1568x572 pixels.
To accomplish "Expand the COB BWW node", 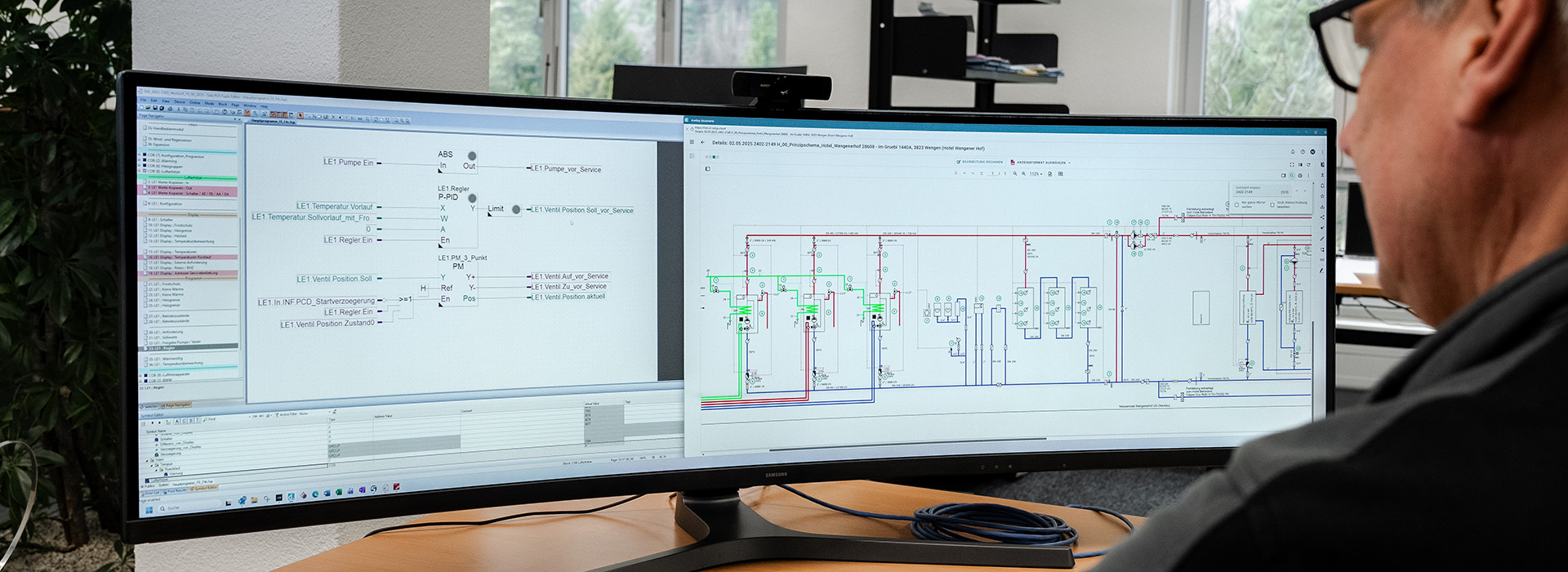I will pos(140,381).
